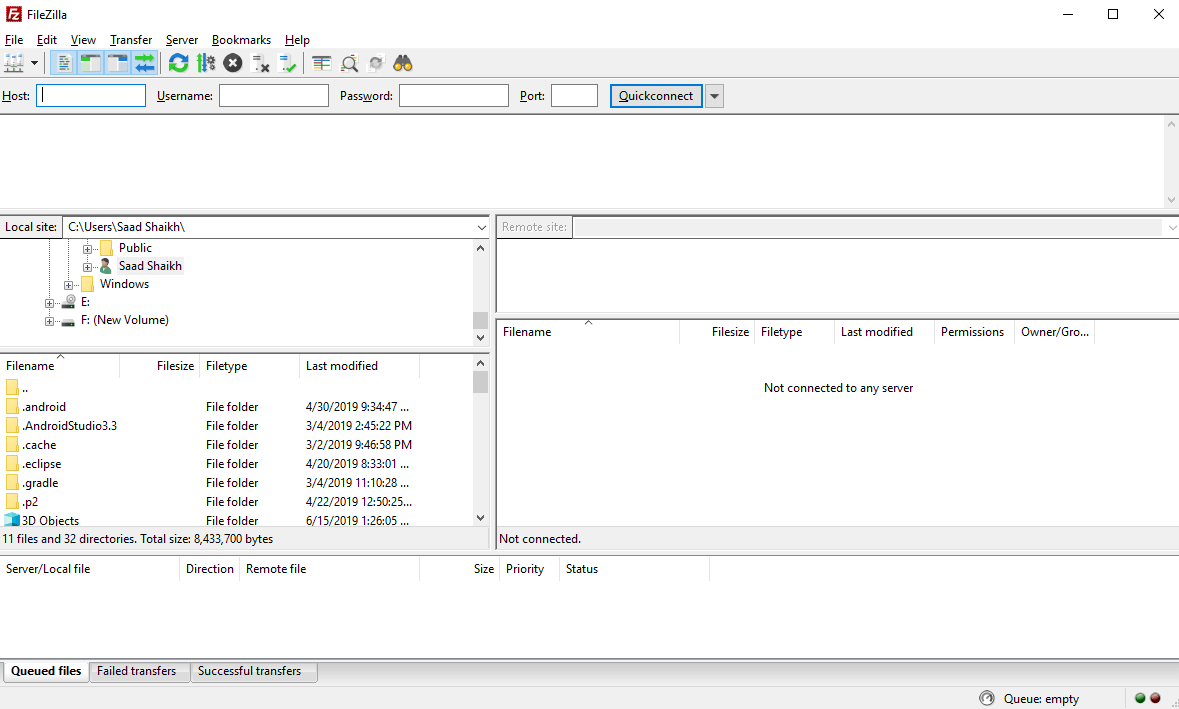Screen dimensions: 1179x709
Task: Disconnect from the current server
Action: click(x=260, y=63)
